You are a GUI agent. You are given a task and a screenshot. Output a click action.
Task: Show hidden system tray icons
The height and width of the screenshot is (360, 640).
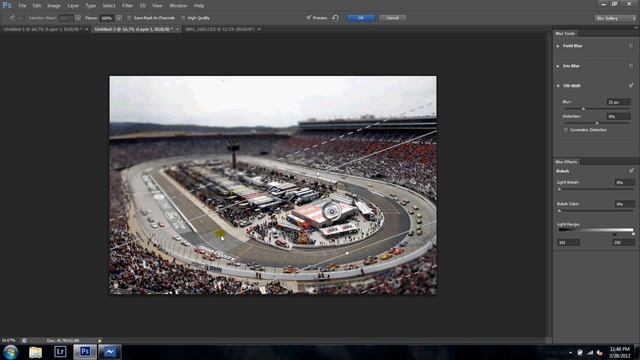(570, 353)
